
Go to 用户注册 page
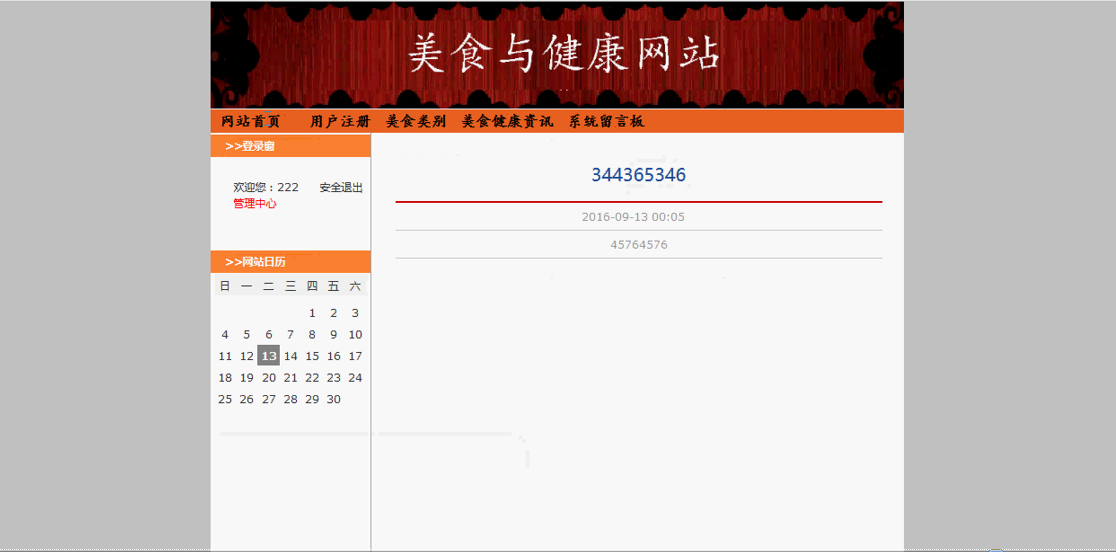tap(340, 122)
